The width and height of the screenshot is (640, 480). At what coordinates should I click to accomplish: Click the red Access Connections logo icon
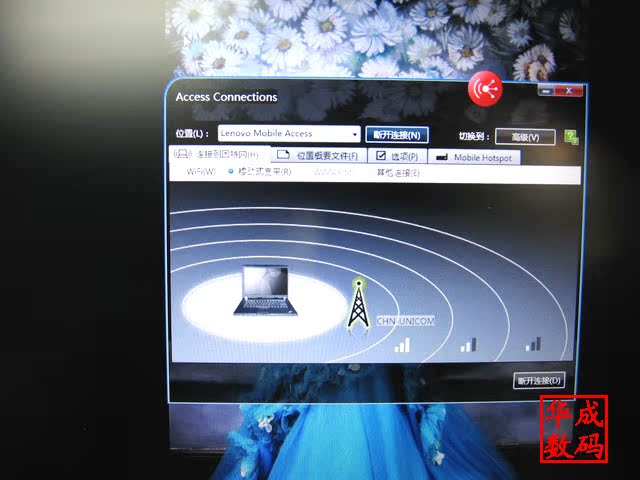point(485,89)
